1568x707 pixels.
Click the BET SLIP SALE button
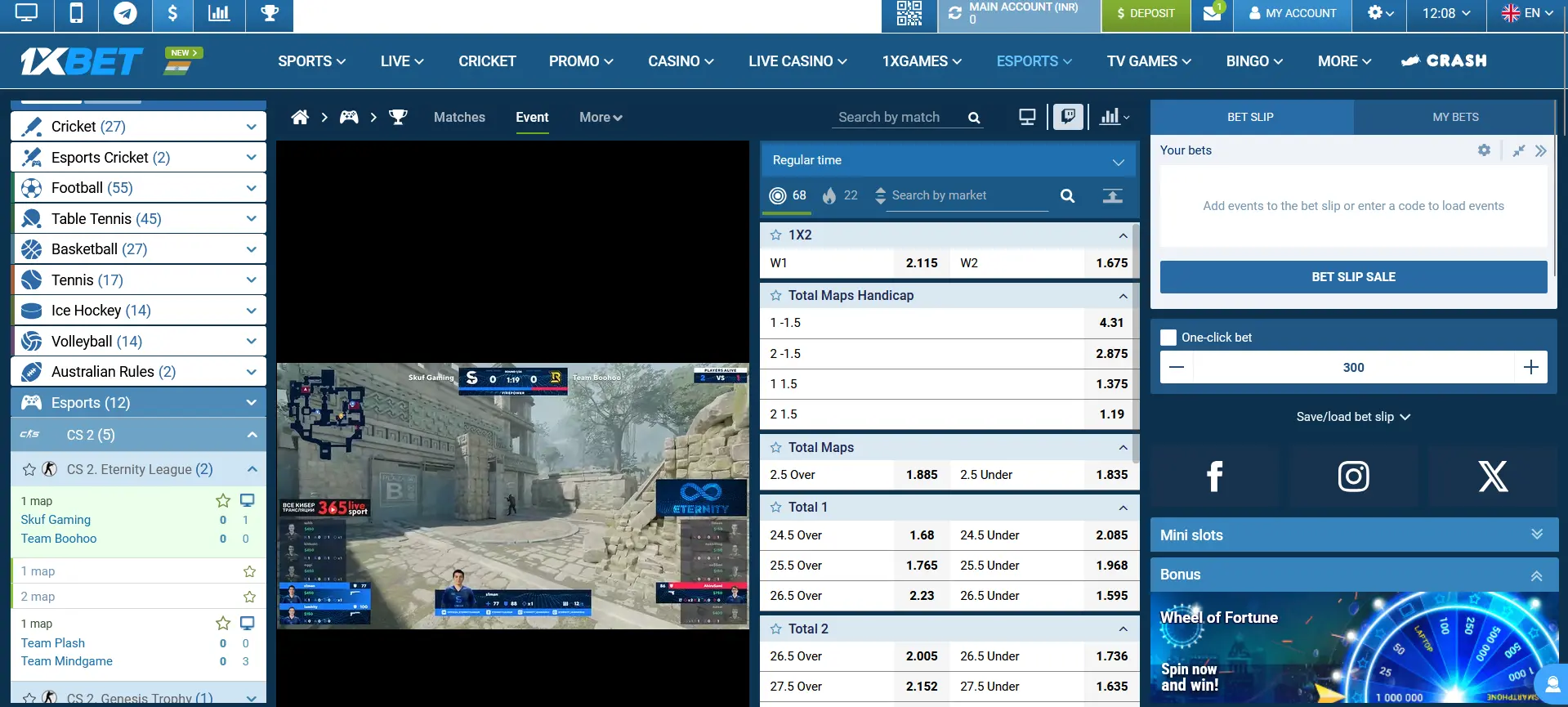point(1353,277)
